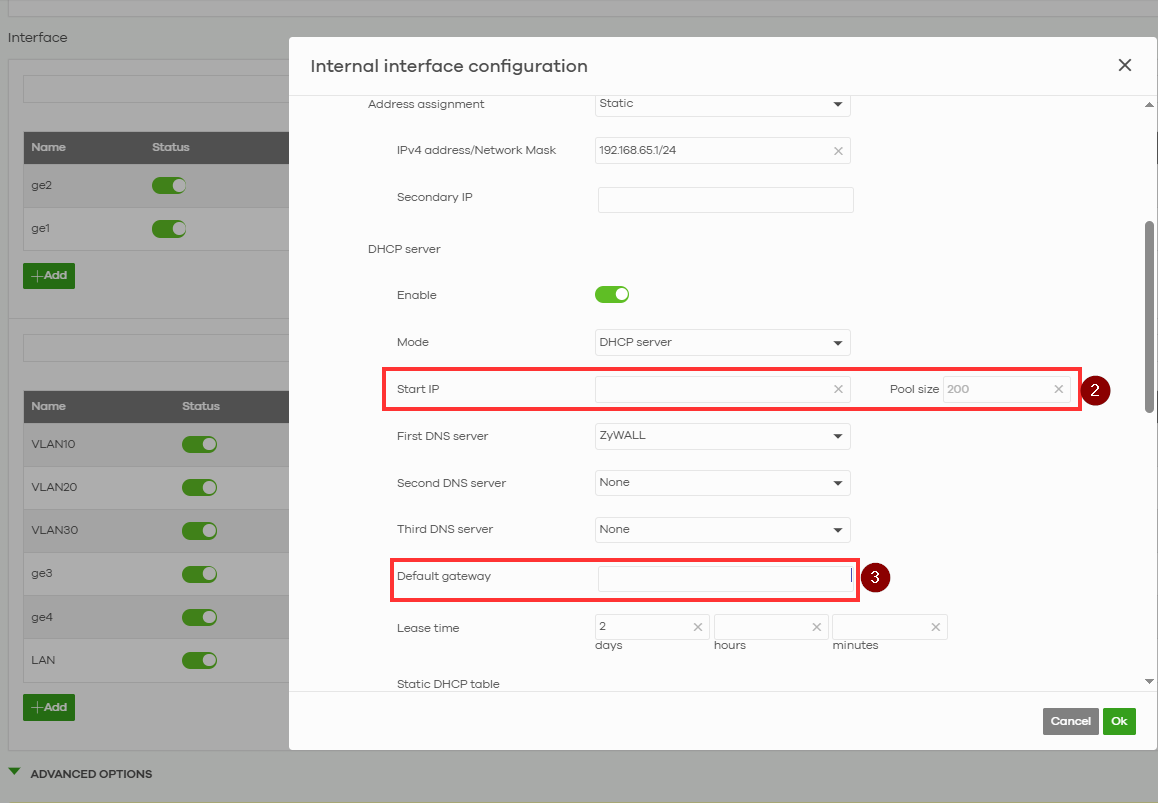Viewport: 1158px width, 803px height.
Task: Toggle the VLAN20 interface status
Action: (x=199, y=487)
